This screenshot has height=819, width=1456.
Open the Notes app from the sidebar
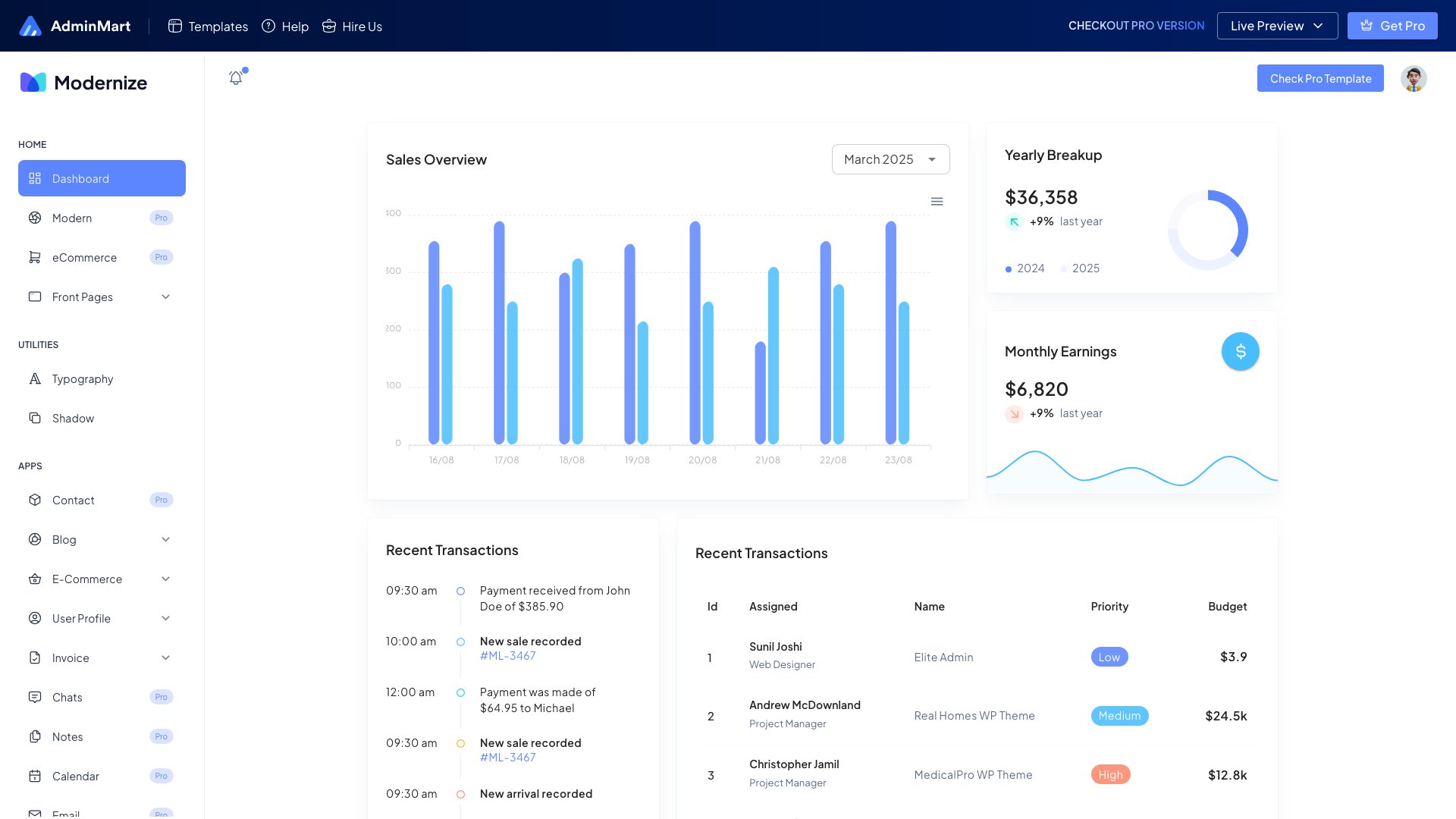(x=67, y=736)
